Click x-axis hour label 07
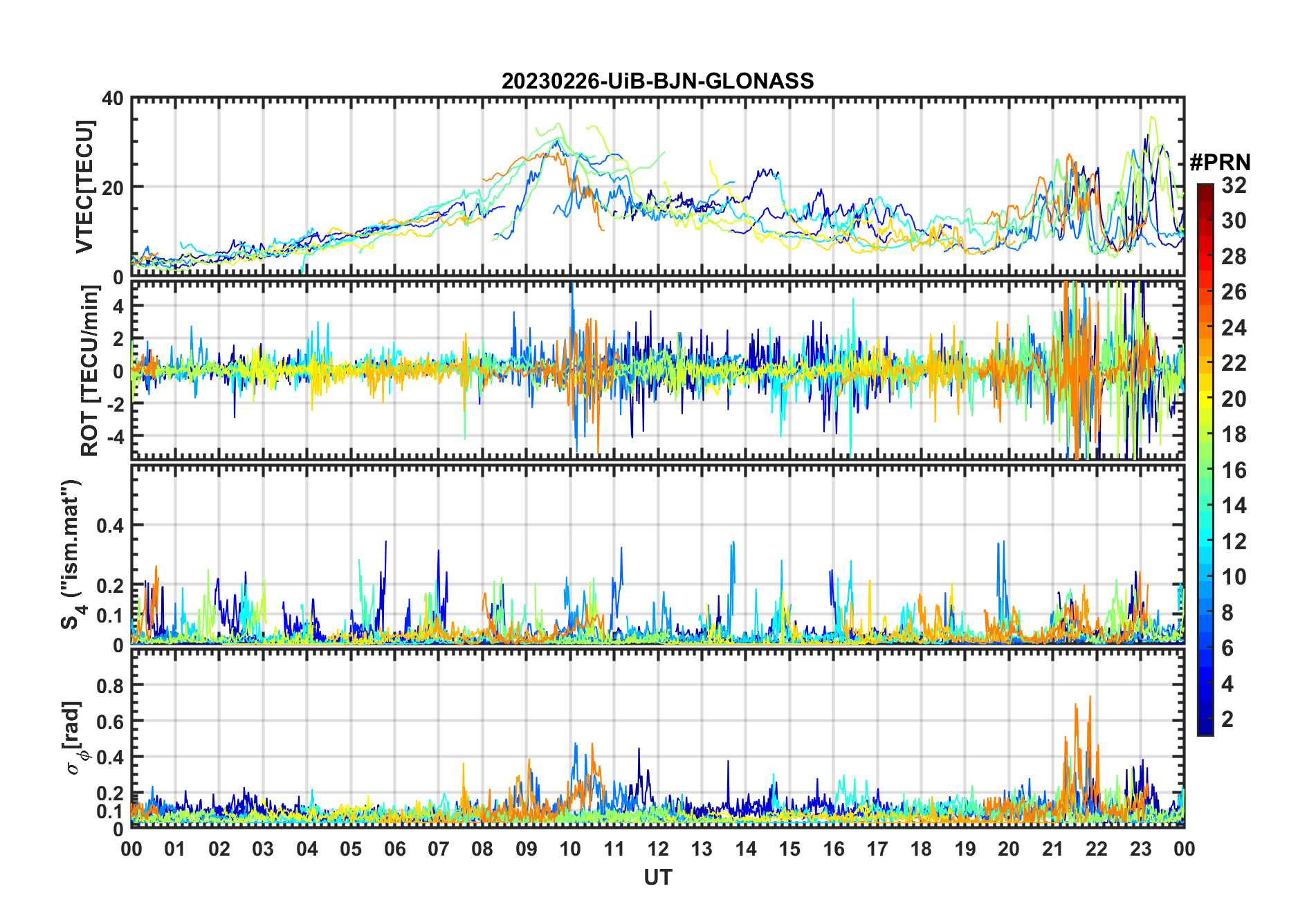This screenshot has height=920, width=1316. [x=439, y=849]
